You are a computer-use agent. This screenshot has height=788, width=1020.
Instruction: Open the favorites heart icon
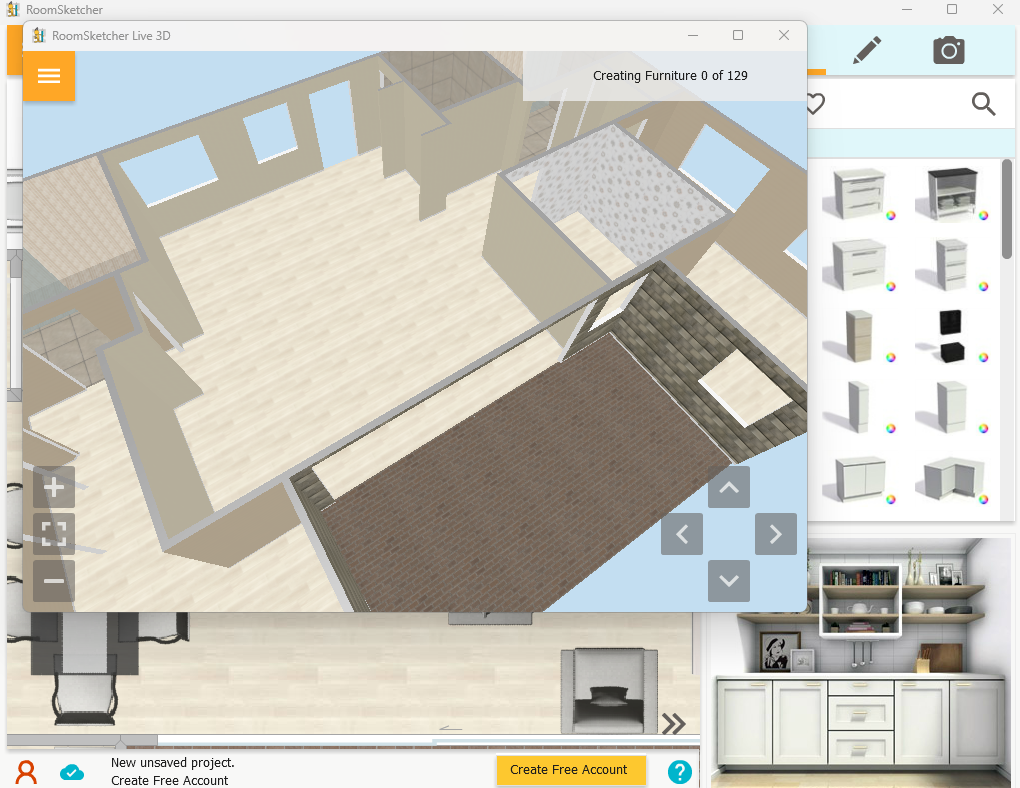click(816, 103)
